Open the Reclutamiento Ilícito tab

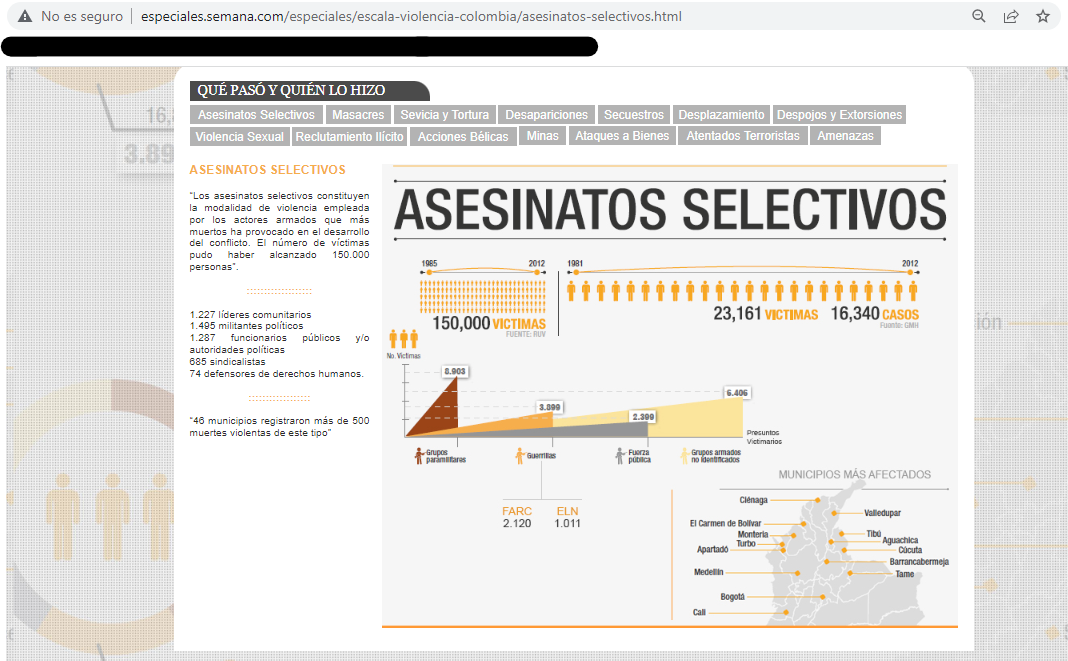[349, 136]
